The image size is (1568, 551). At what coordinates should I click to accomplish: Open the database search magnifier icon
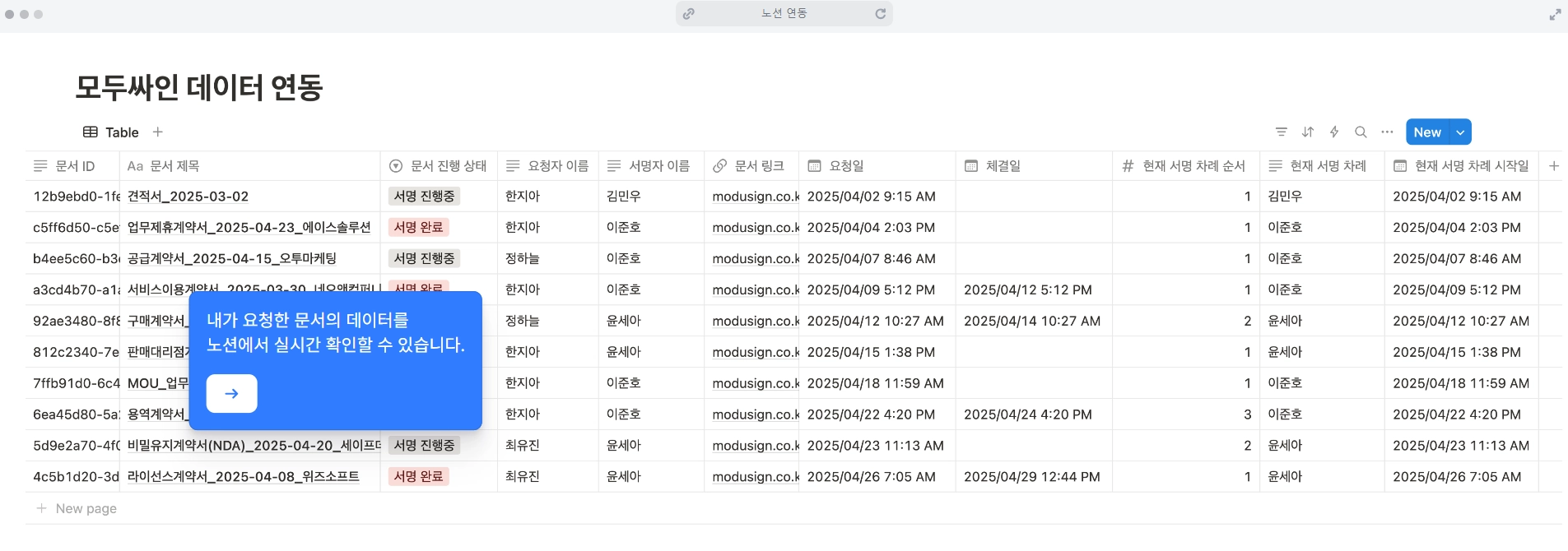tap(1361, 132)
